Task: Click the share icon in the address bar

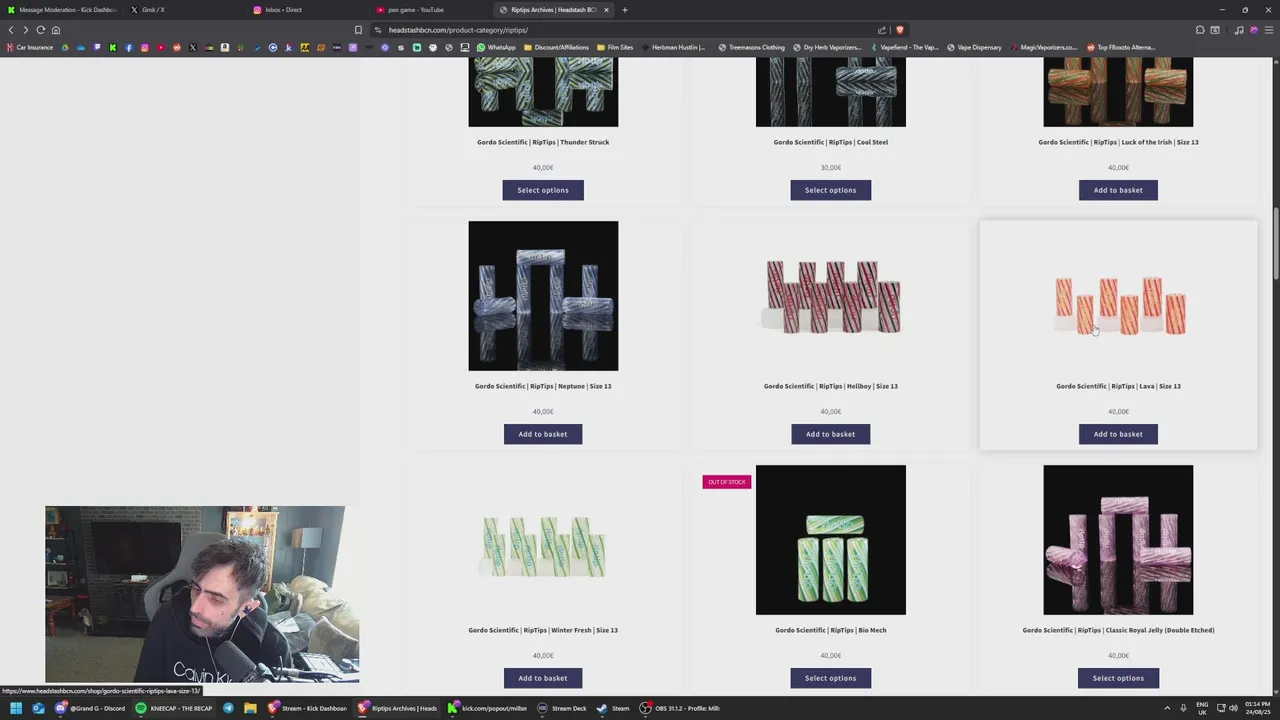Action: [x=882, y=30]
